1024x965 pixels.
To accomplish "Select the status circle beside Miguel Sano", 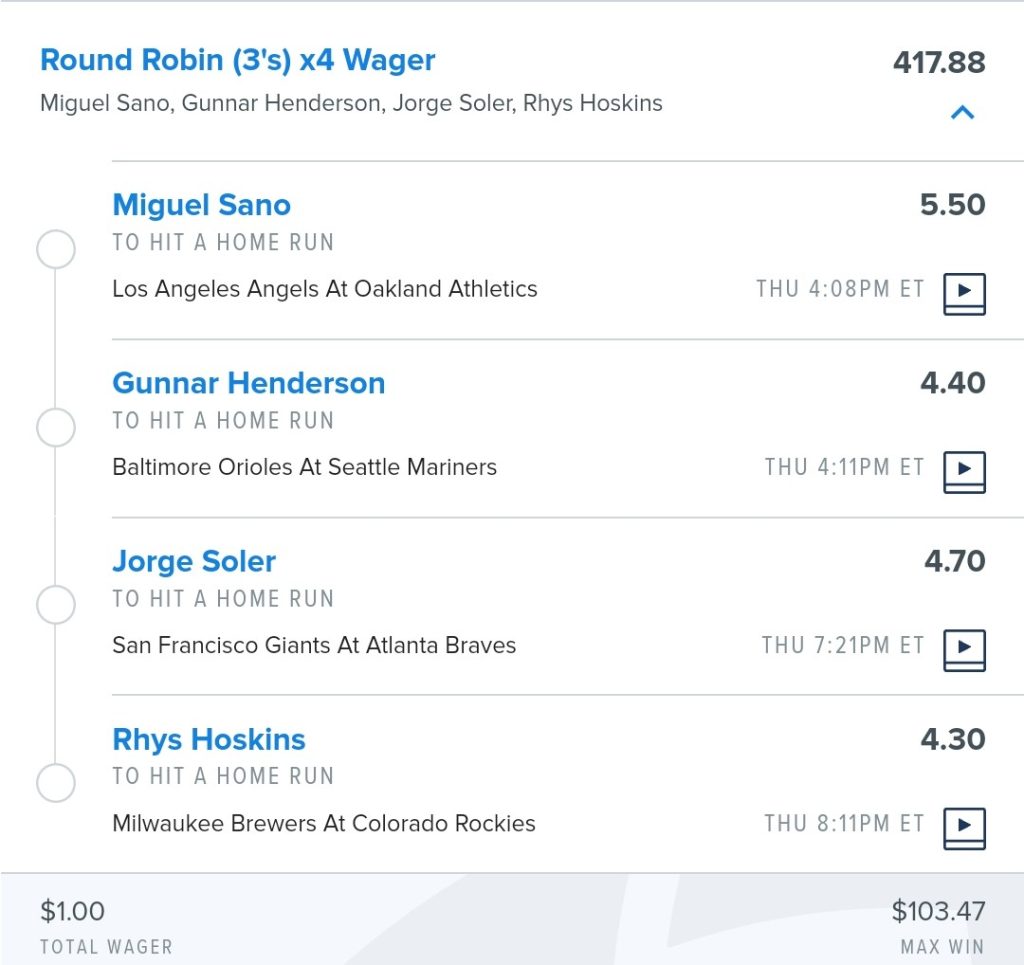I will point(56,249).
